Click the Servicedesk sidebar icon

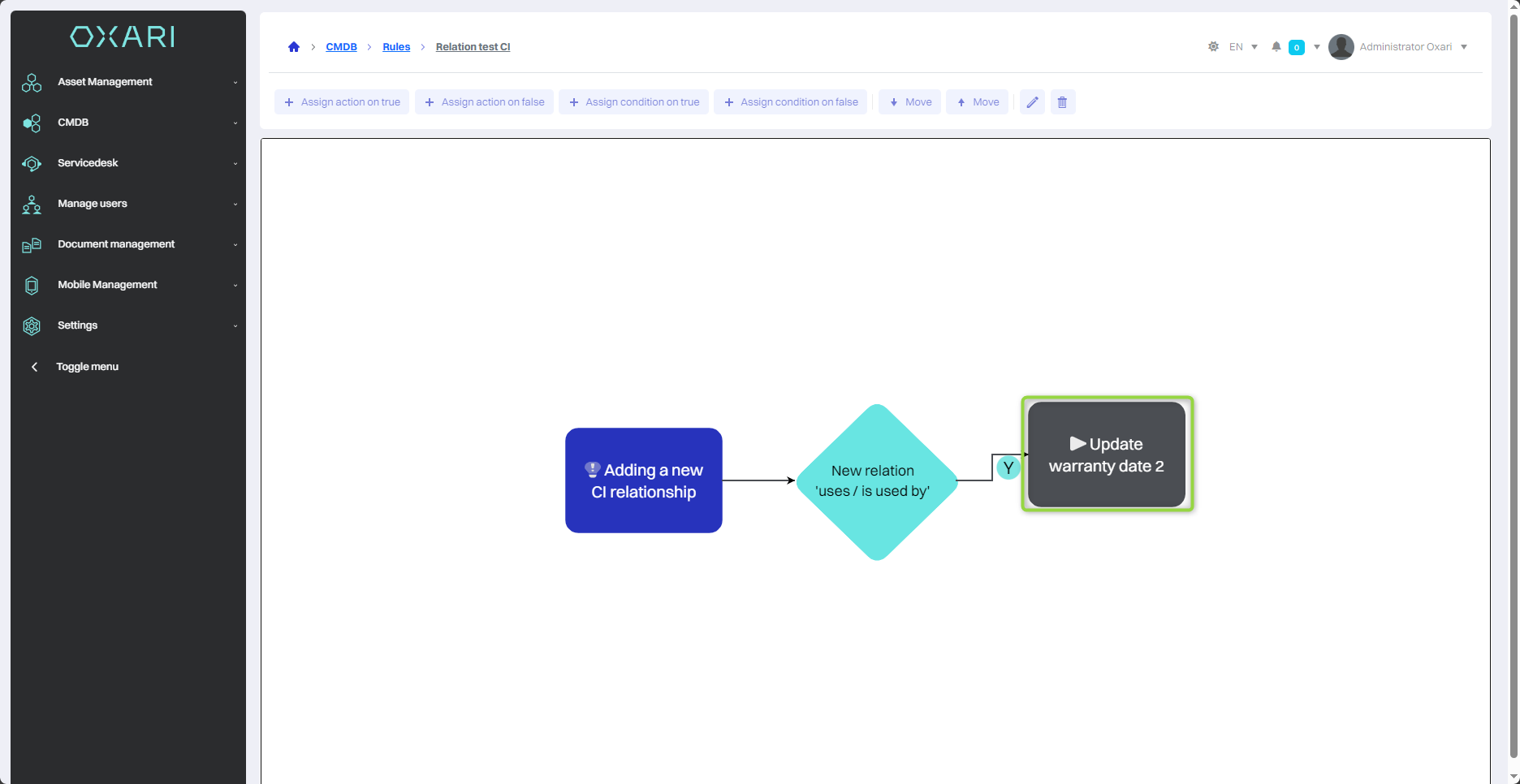click(32, 164)
